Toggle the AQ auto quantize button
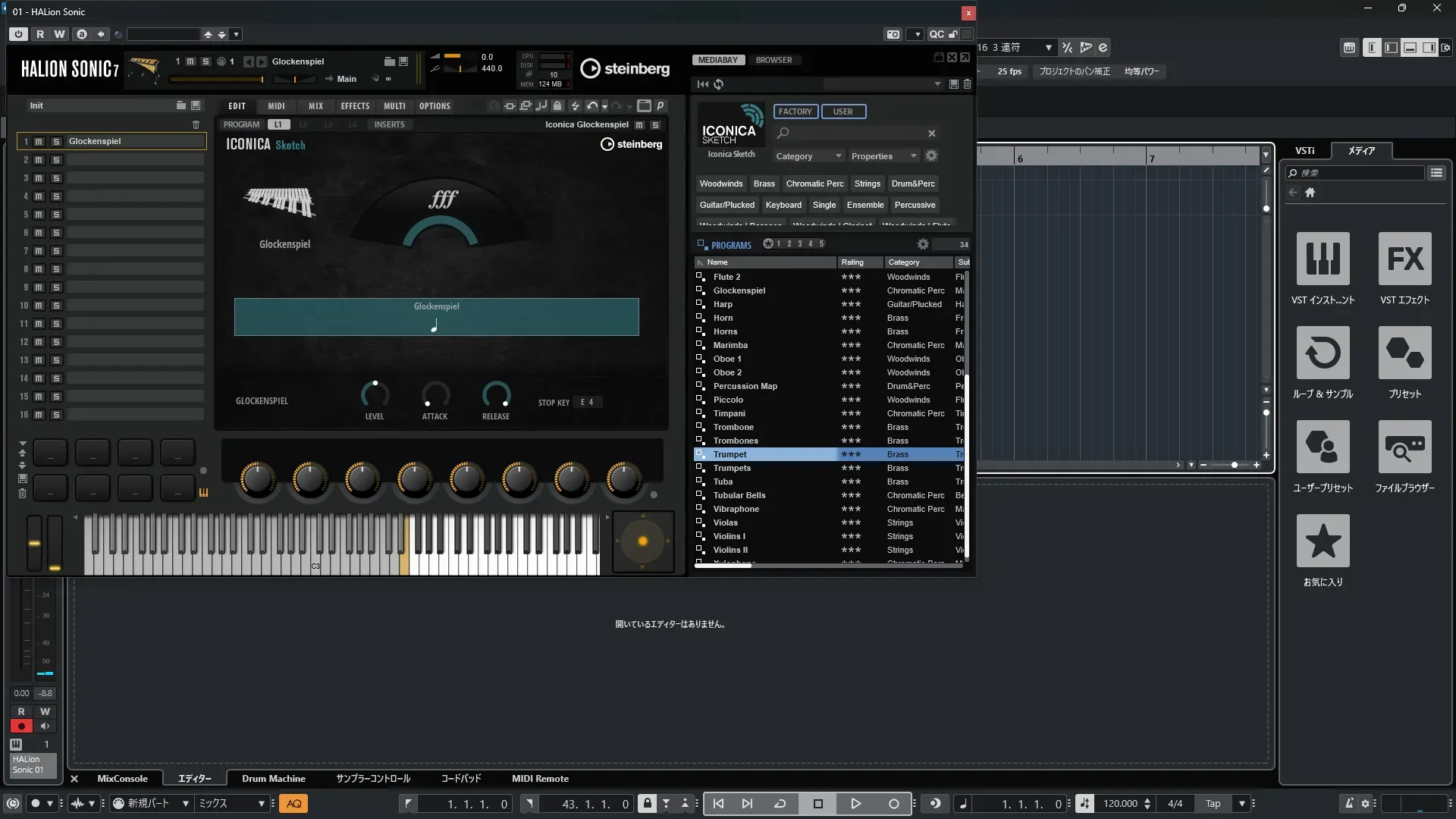The width and height of the screenshot is (1456, 819). [x=293, y=804]
